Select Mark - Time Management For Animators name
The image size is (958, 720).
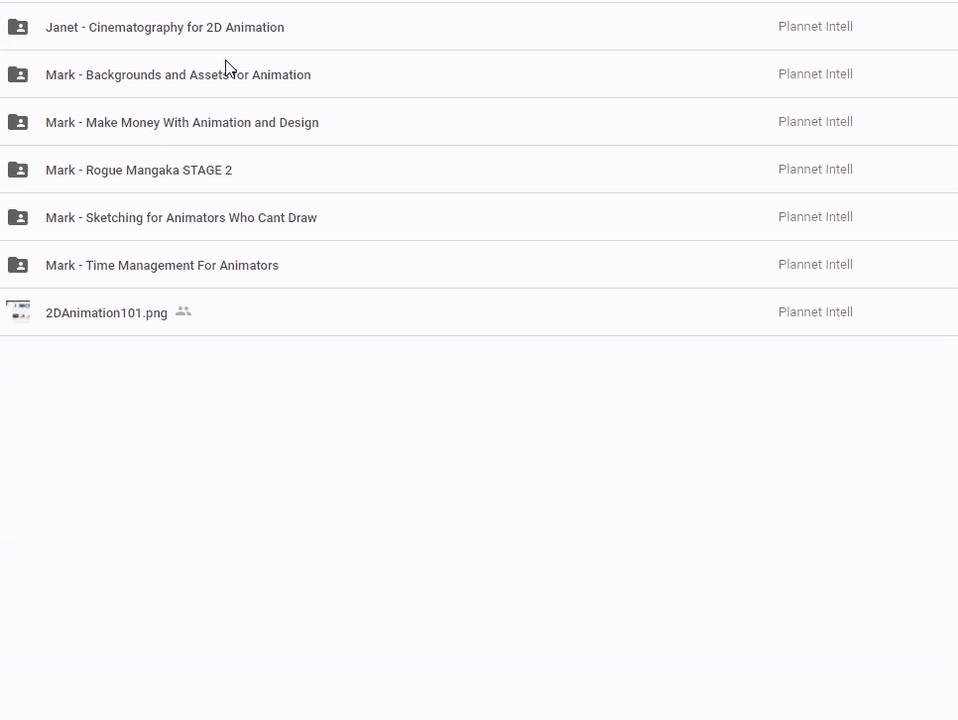tap(162, 265)
